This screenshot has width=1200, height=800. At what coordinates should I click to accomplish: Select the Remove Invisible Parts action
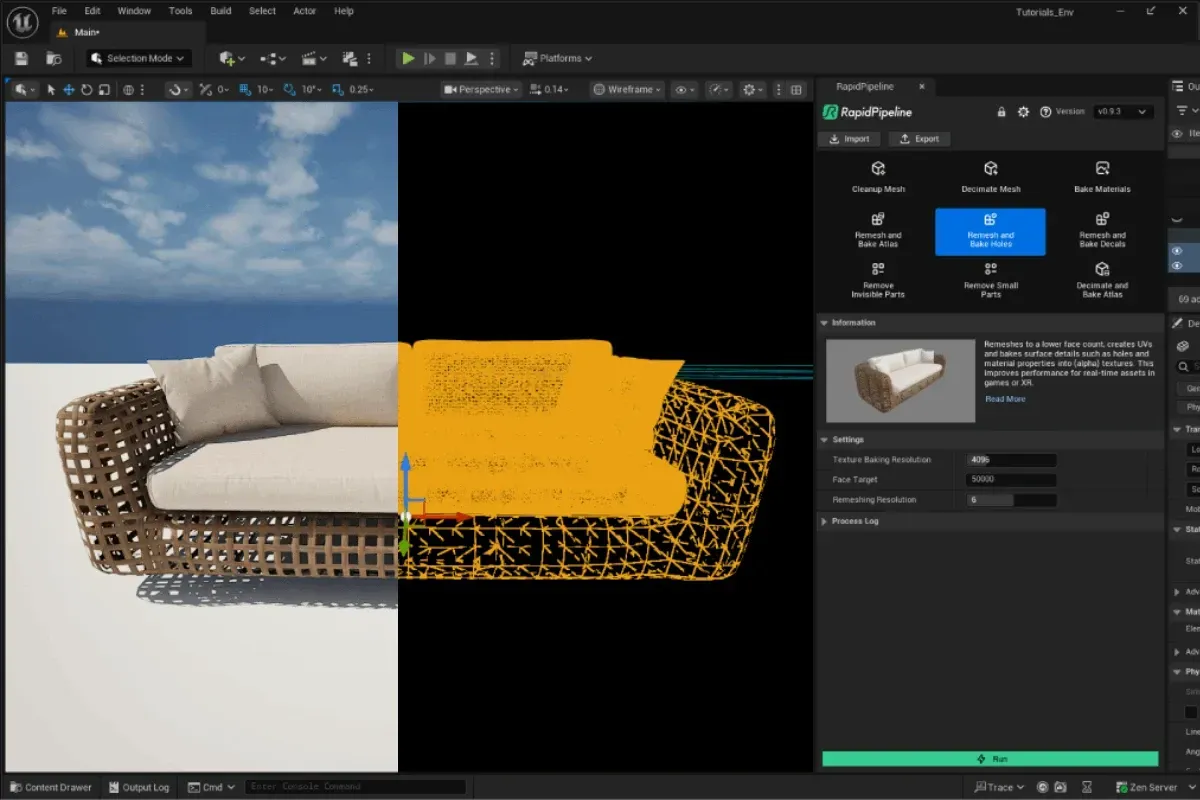tap(878, 279)
